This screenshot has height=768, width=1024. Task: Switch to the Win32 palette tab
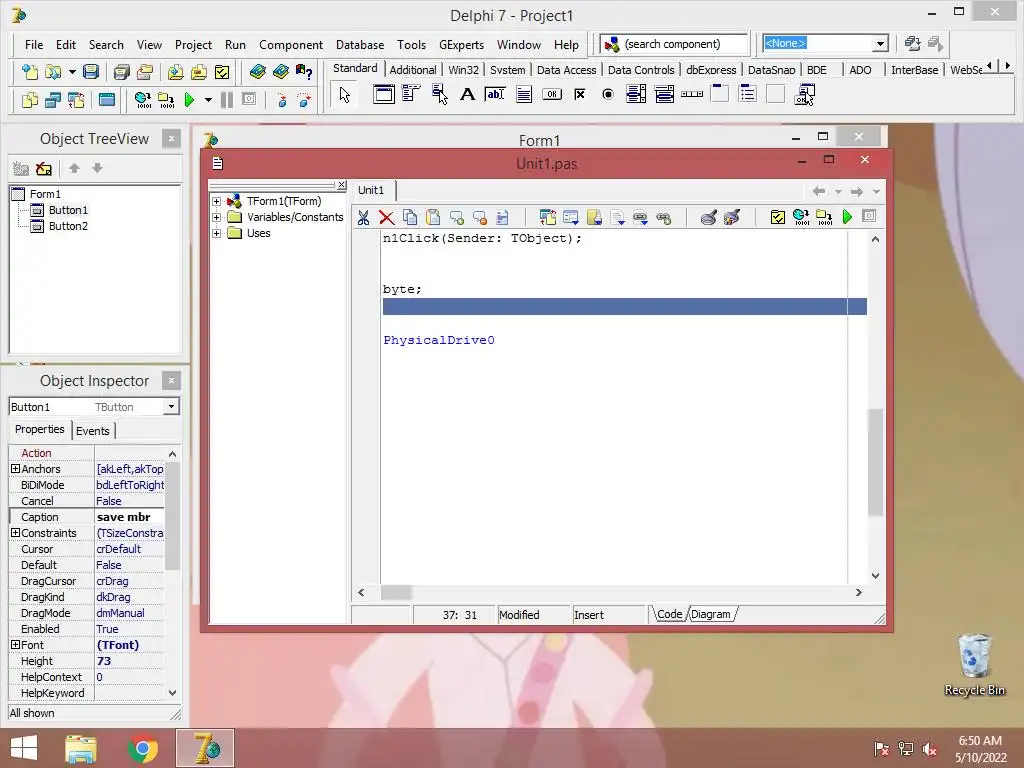[464, 70]
